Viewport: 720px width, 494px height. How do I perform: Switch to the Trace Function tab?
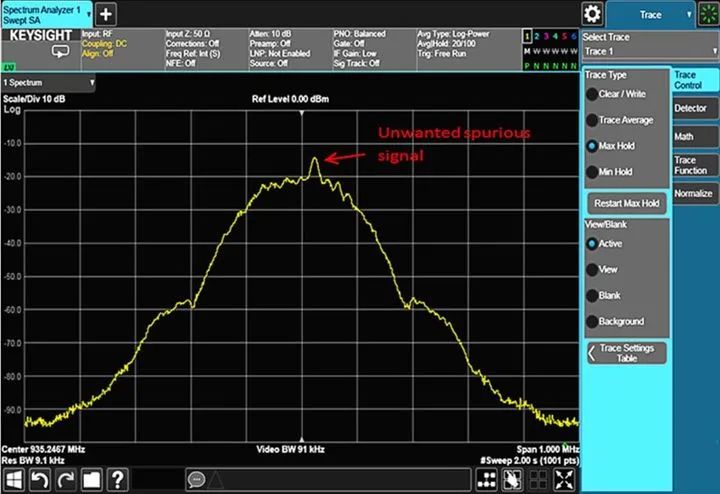pos(695,165)
